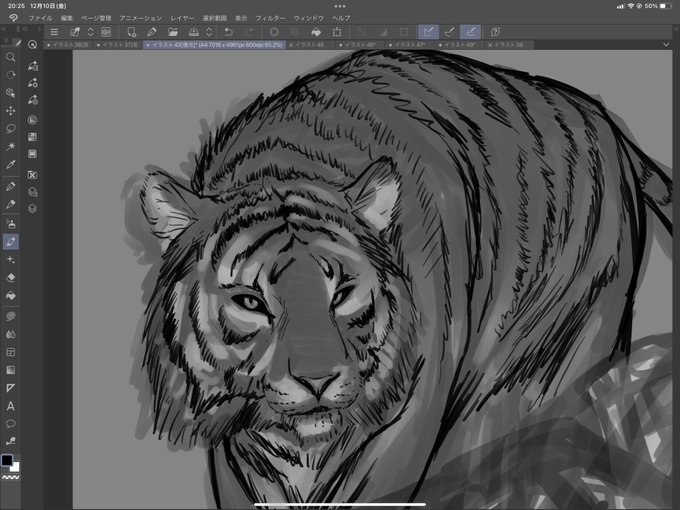Tap the iPad multitasking three-dots at top
680x510 pixels.
point(340,6)
